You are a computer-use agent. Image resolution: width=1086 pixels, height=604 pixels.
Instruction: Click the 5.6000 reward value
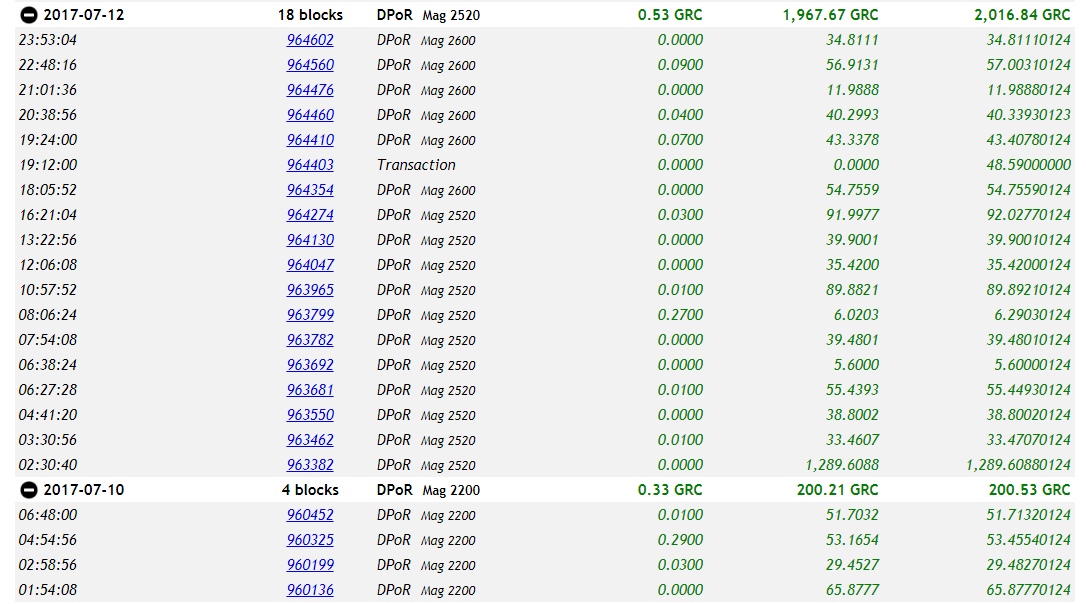click(x=856, y=364)
